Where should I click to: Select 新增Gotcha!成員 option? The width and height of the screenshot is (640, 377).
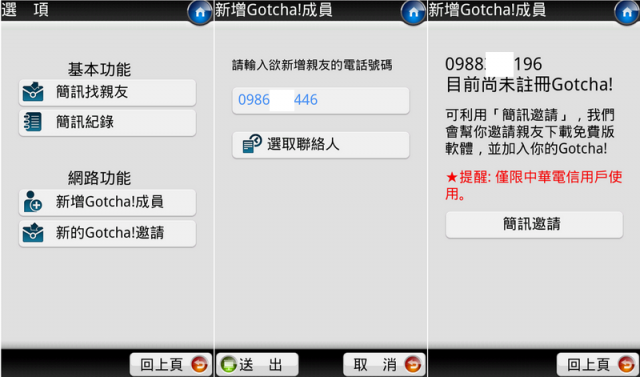107,202
